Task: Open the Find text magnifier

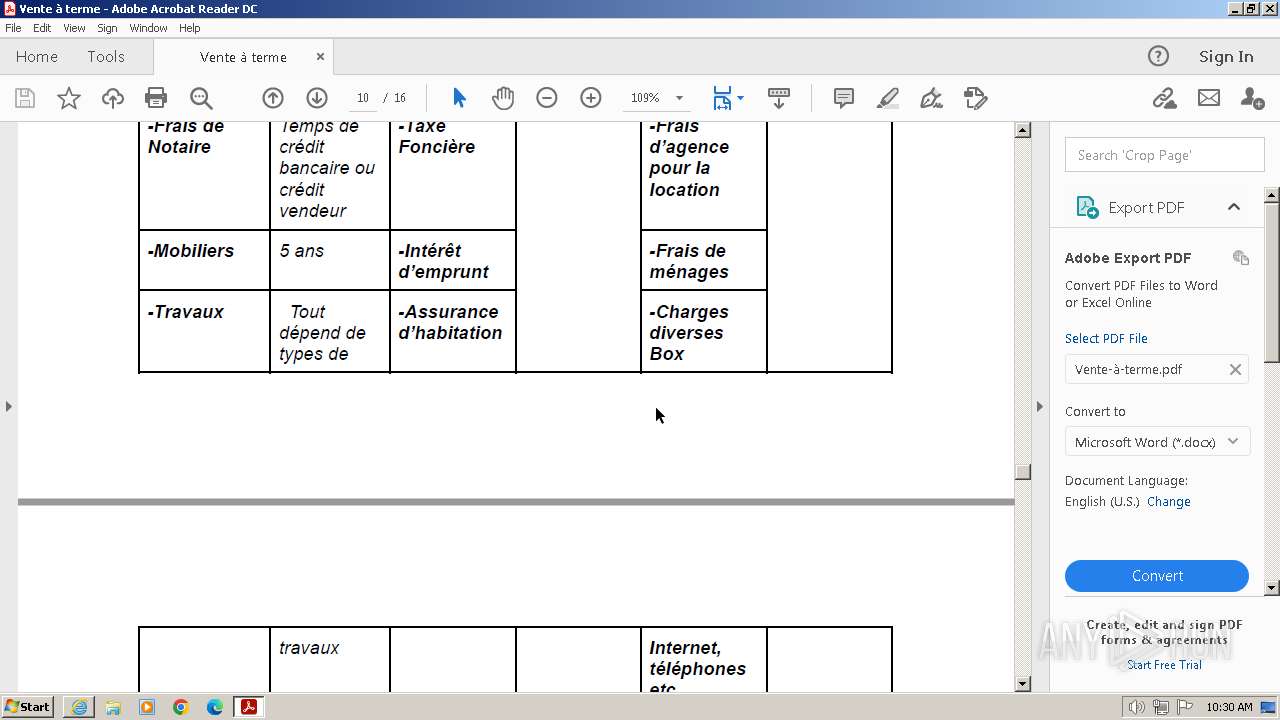Action: click(x=201, y=98)
